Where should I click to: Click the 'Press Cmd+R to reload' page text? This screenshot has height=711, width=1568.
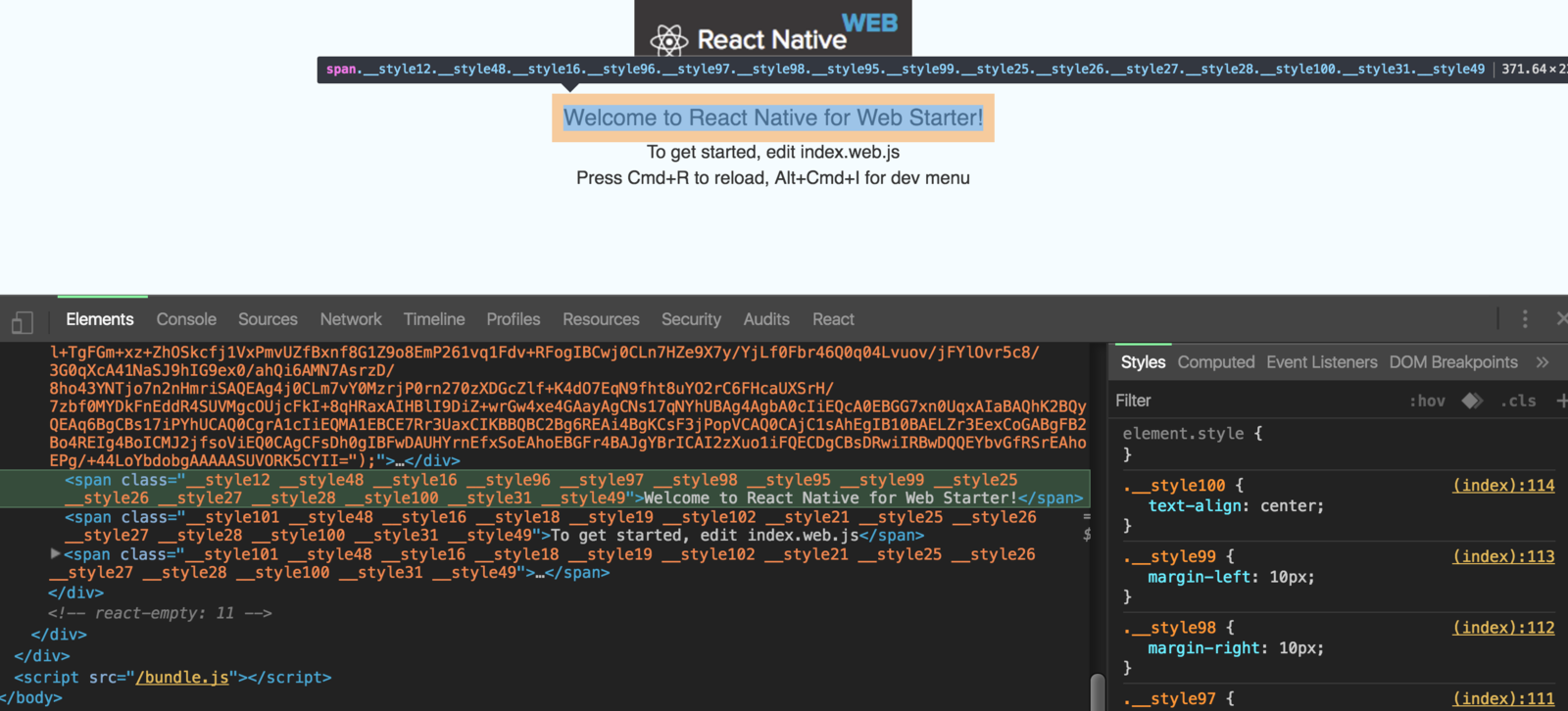click(773, 178)
